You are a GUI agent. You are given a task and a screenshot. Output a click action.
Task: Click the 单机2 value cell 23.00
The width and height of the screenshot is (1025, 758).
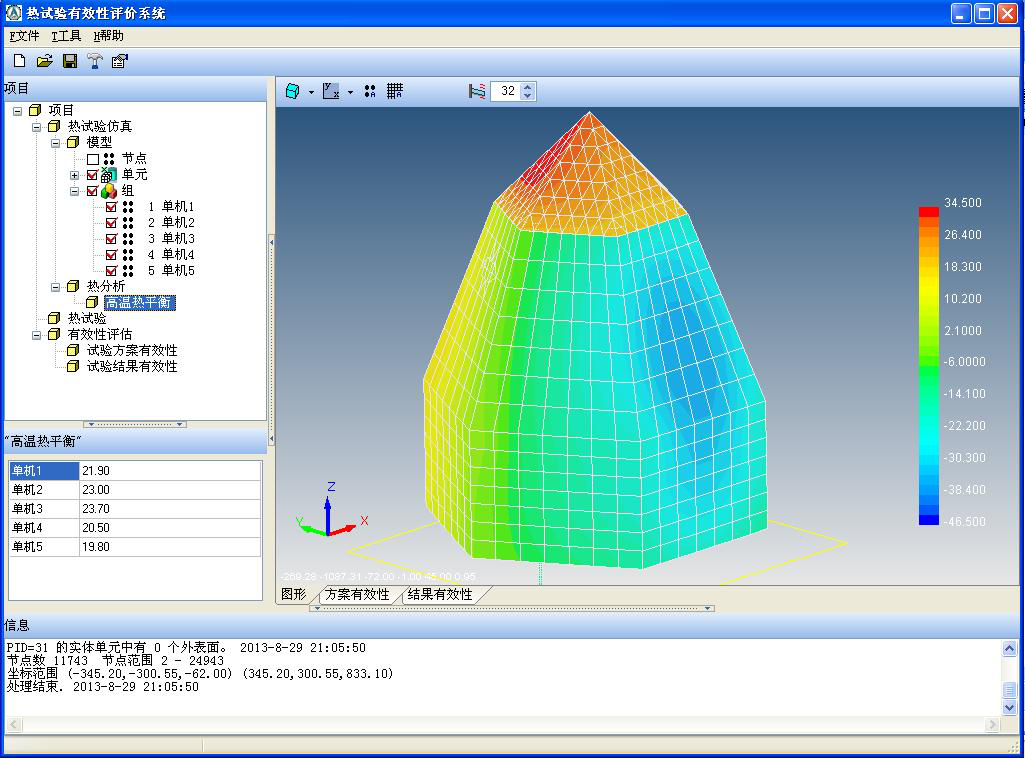(169, 490)
